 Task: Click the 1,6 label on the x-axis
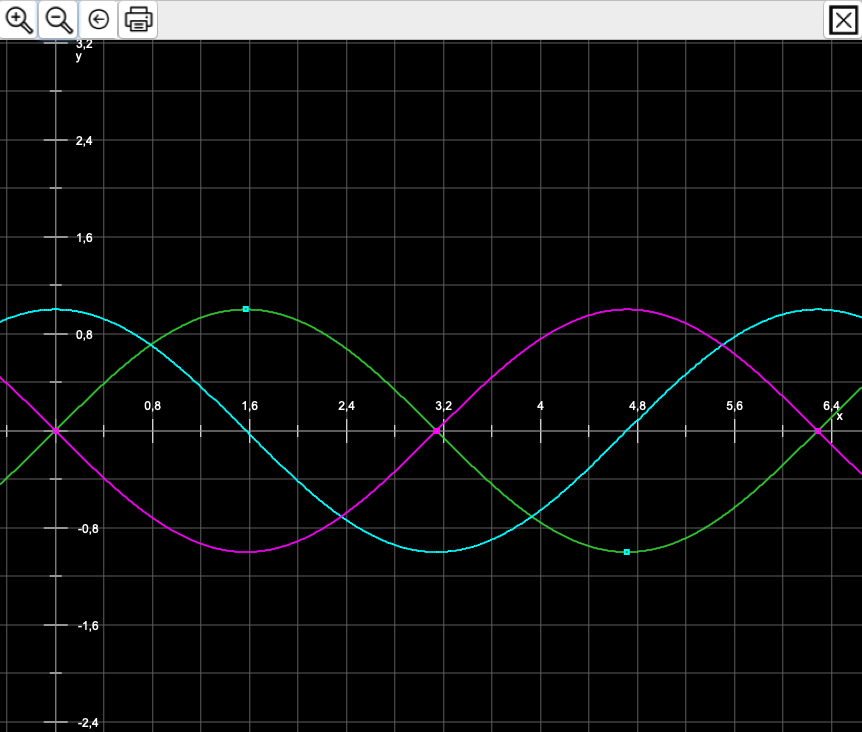pyautogui.click(x=249, y=406)
